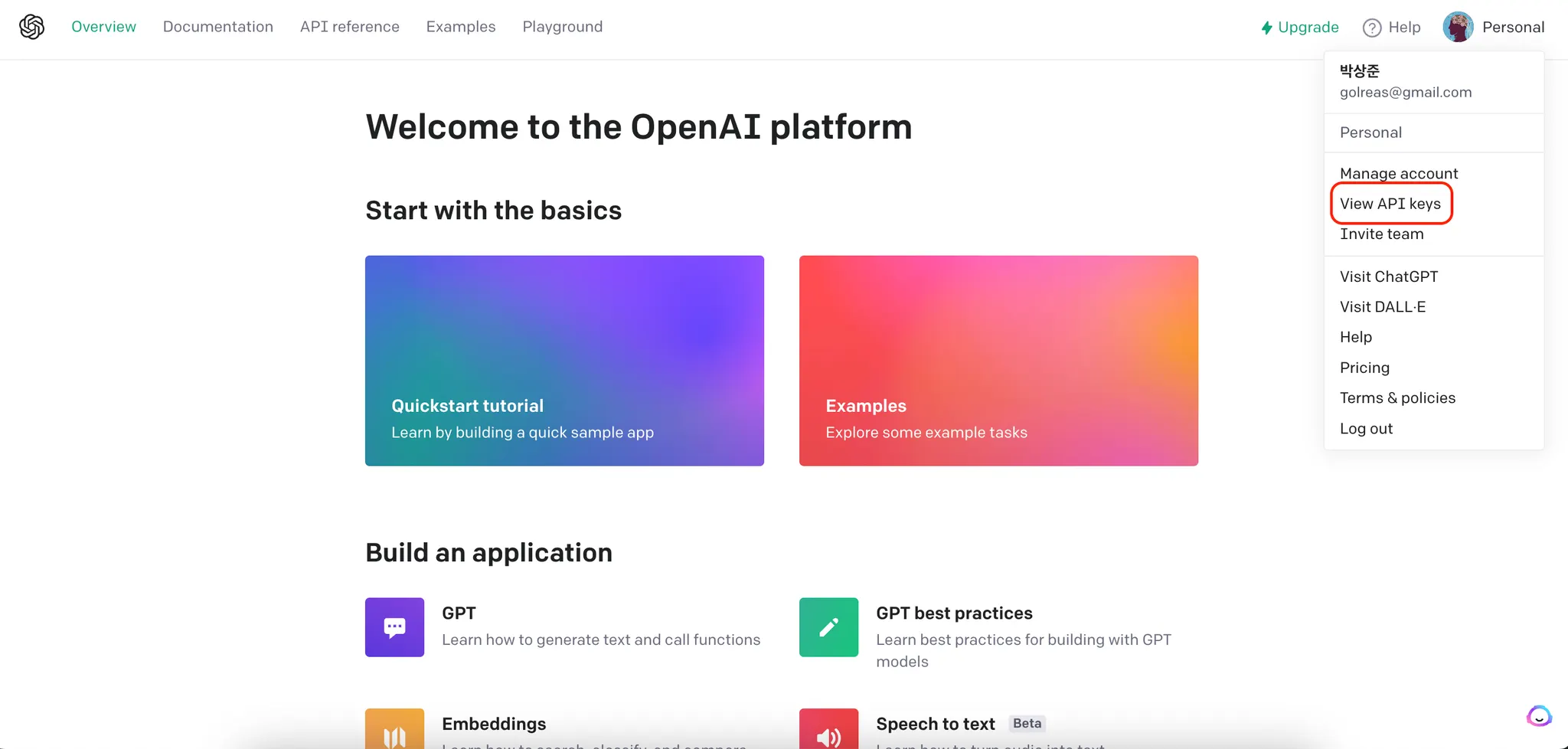Screen dimensions: 1568x749
Task: Switch to the Documentation tab
Action: (x=218, y=27)
